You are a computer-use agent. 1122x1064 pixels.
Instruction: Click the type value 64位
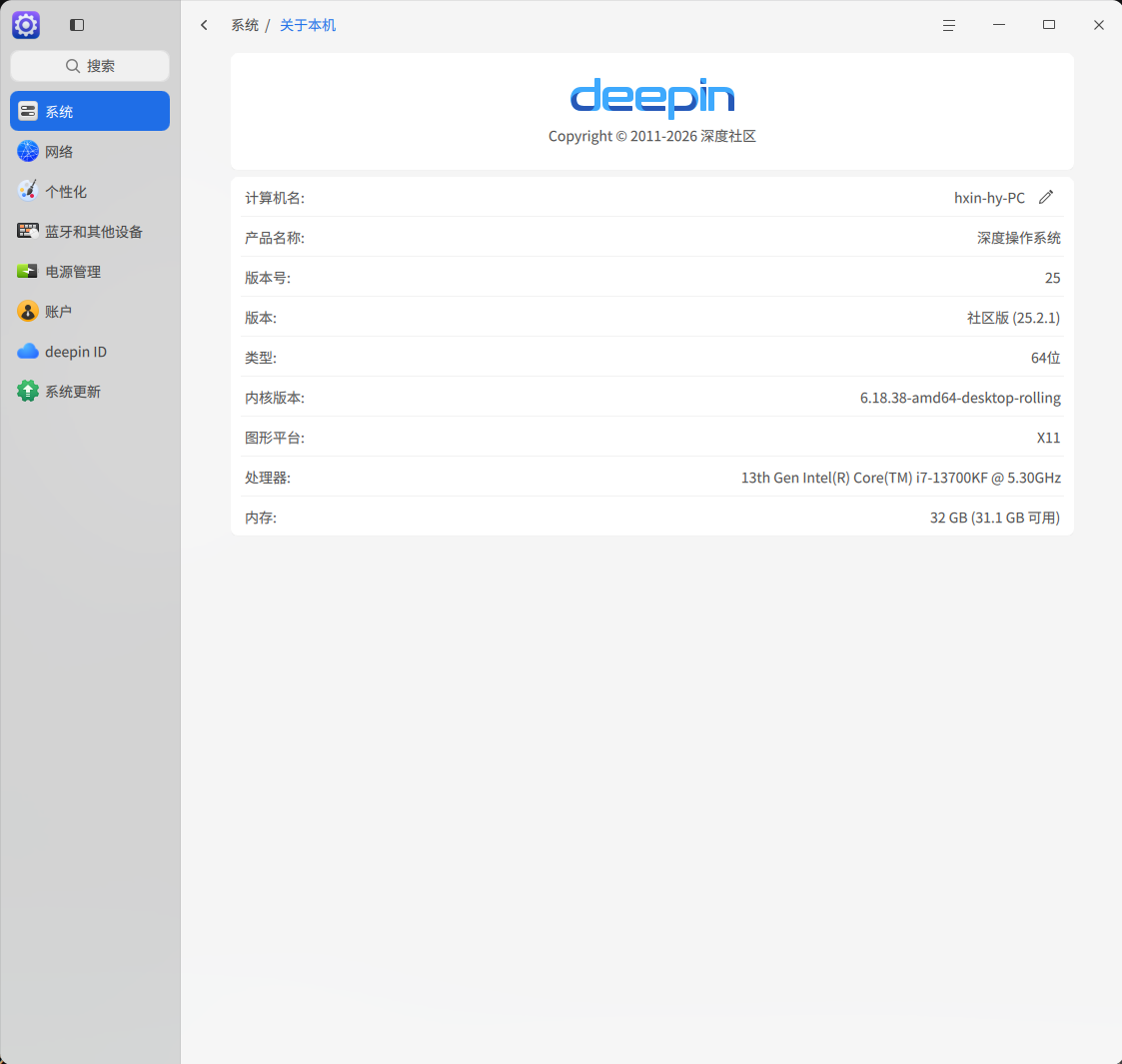(x=1045, y=358)
